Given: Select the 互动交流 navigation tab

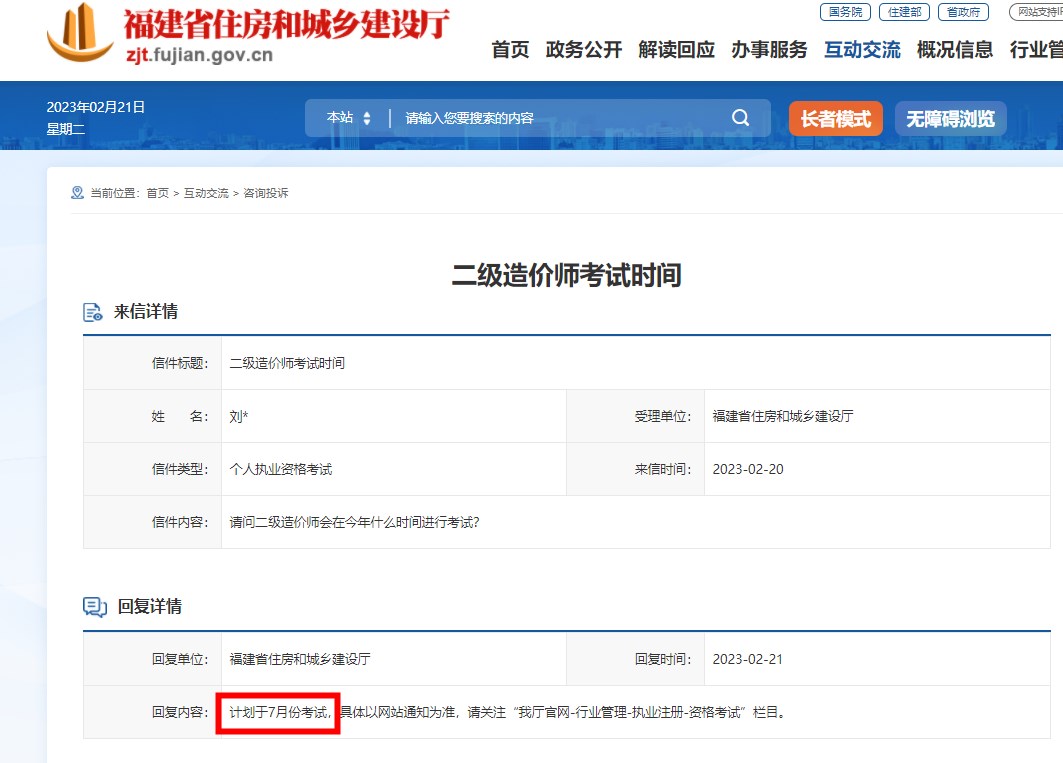Looking at the screenshot, I should 862,50.
